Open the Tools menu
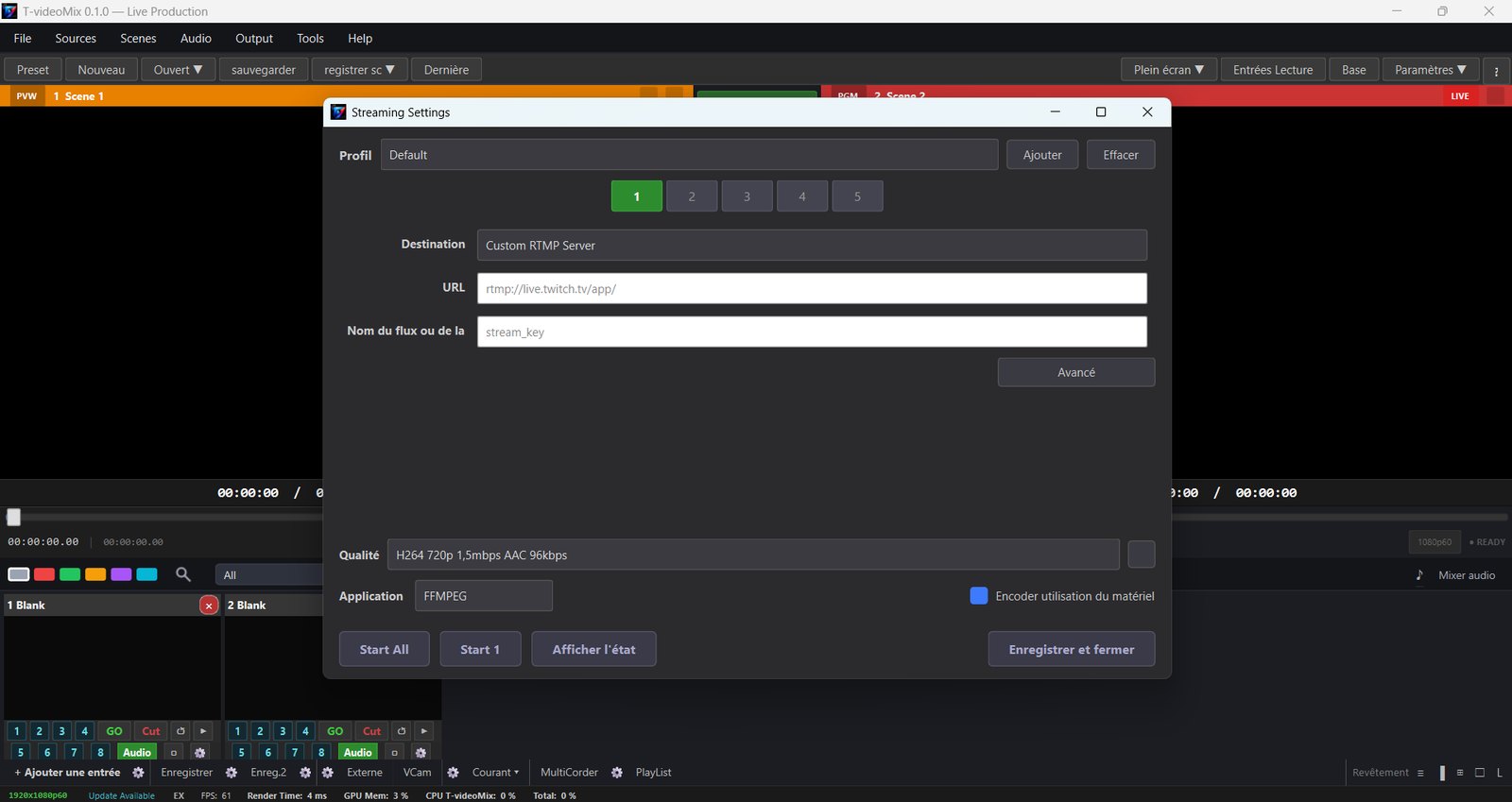Viewport: 1512px width, 802px height. (310, 39)
